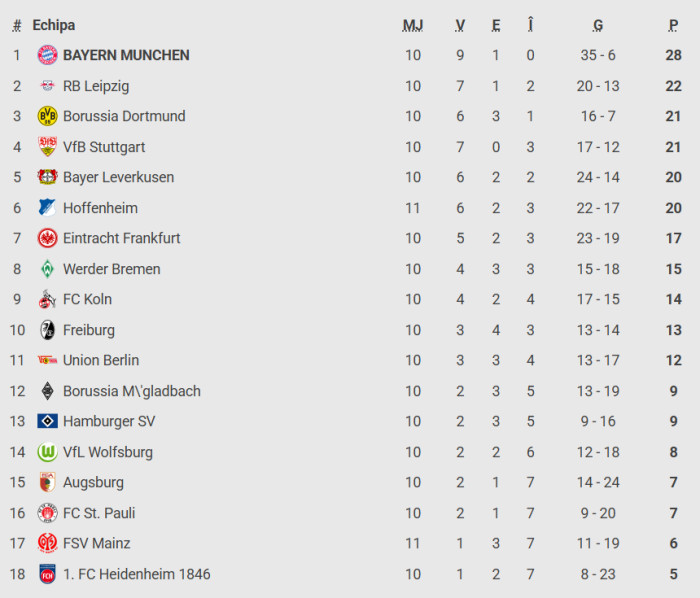
Task: Click the Bayer Leverkusen logo
Action: (x=47, y=177)
